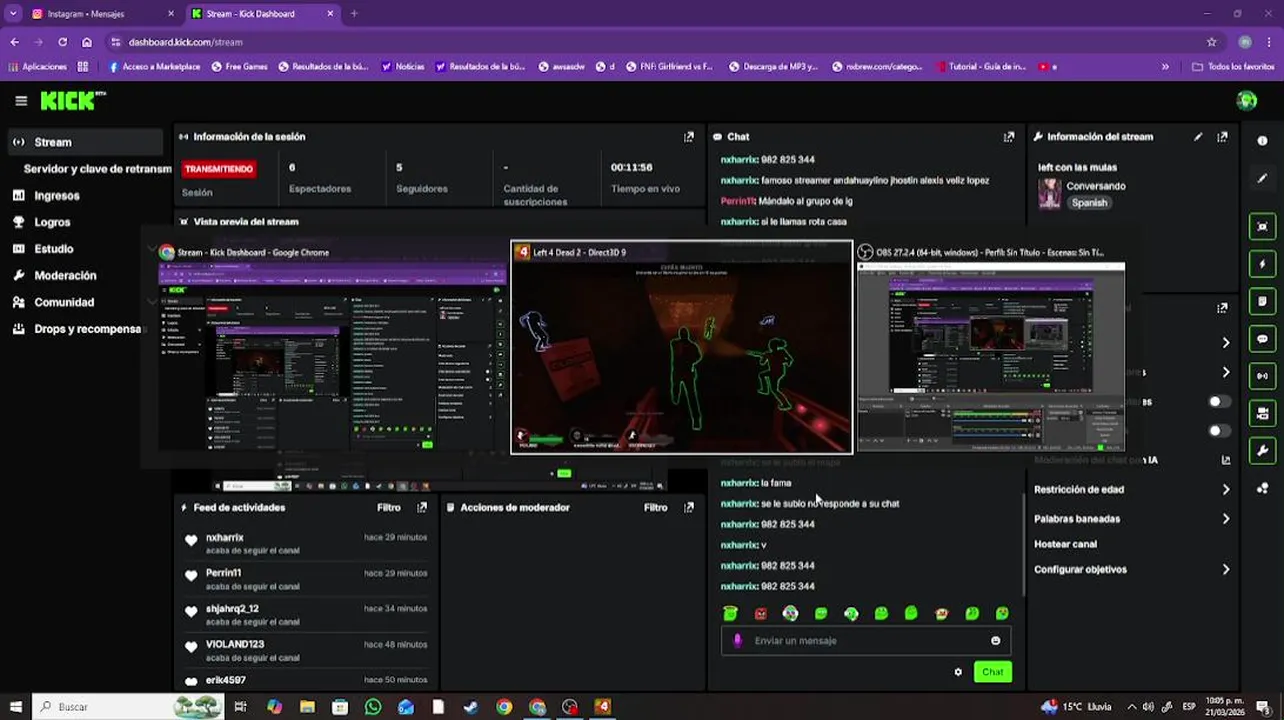Select the OBS window thumbnail in switcher
Image resolution: width=1284 pixels, height=720 pixels.
pyautogui.click(x=990, y=348)
